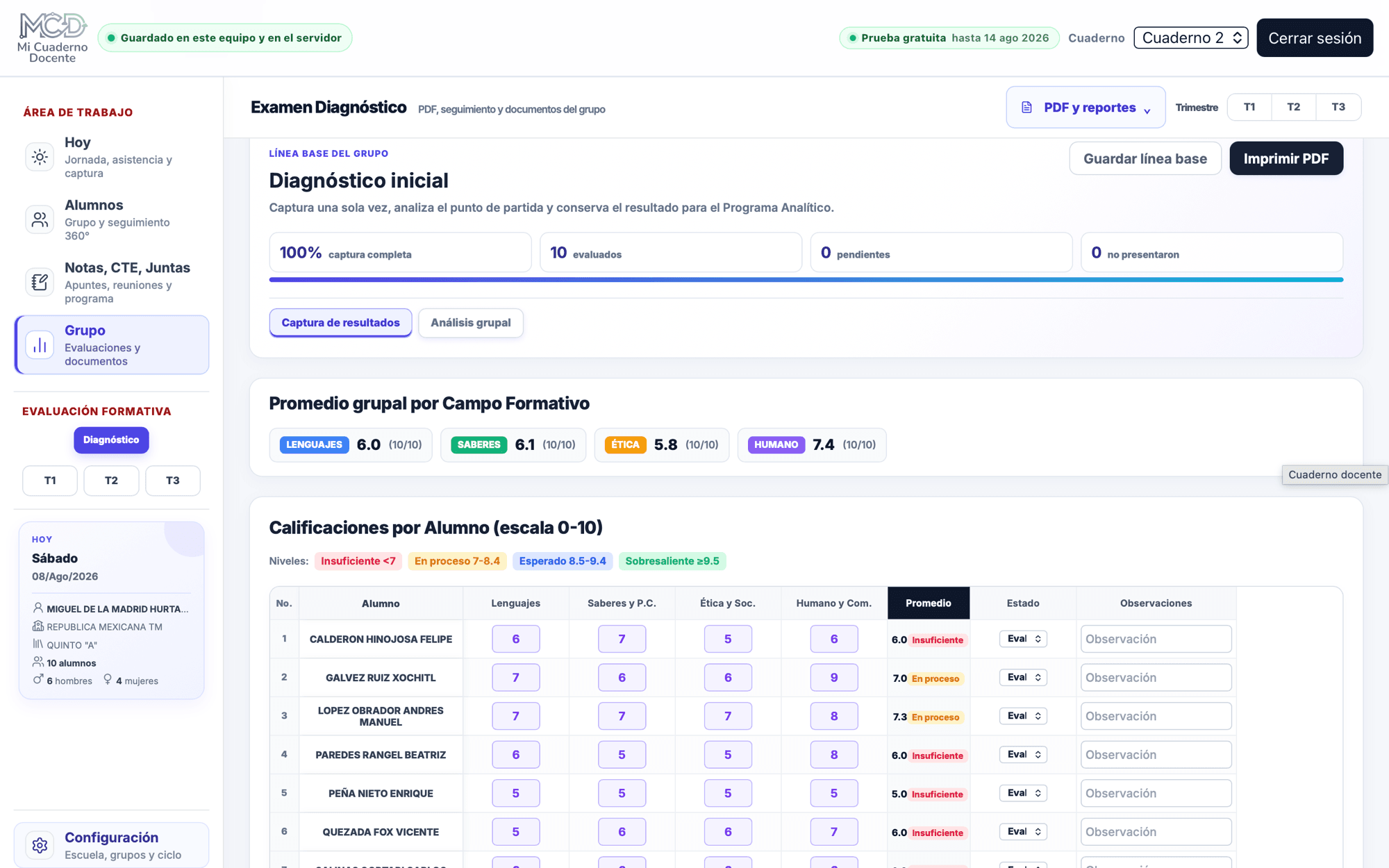1389x868 pixels.
Task: Select the Grupo bar chart icon
Action: pos(40,345)
